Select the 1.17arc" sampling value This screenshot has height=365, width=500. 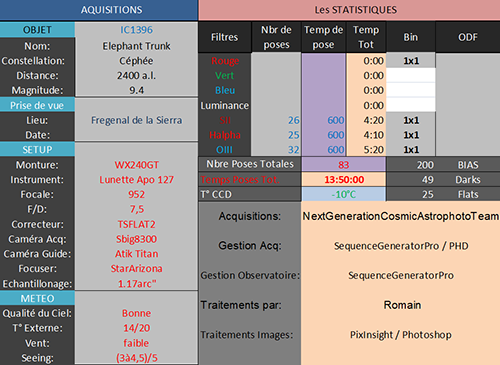click(136, 284)
